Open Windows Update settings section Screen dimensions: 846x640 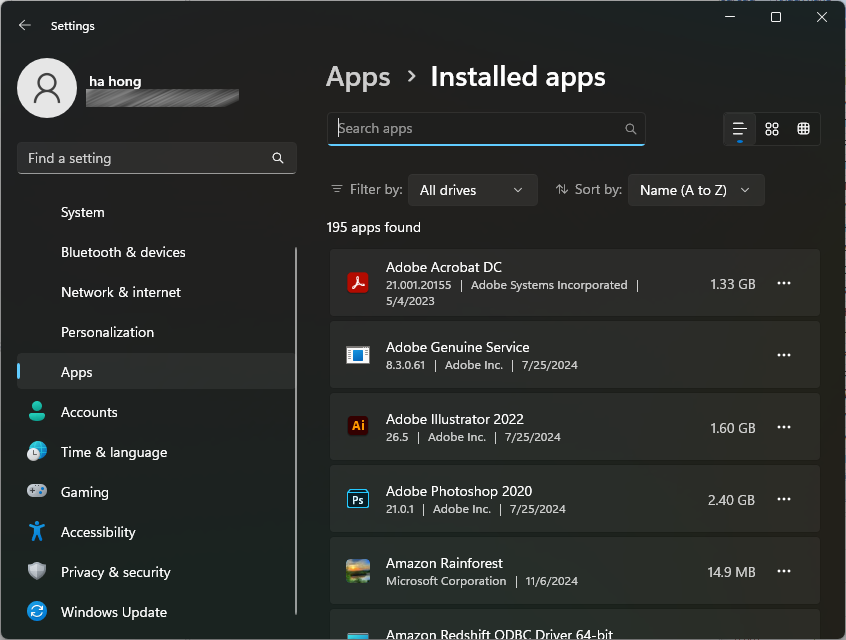(113, 612)
